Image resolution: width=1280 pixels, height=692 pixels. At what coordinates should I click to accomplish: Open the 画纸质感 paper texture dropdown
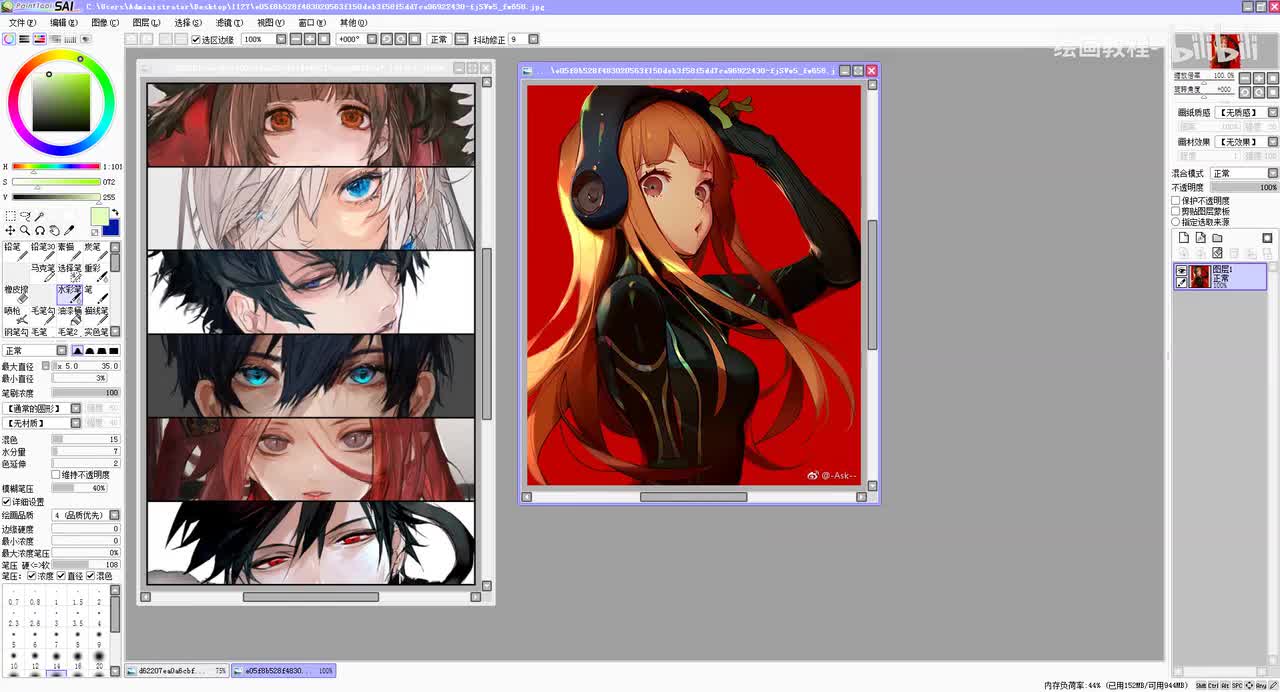point(1273,113)
